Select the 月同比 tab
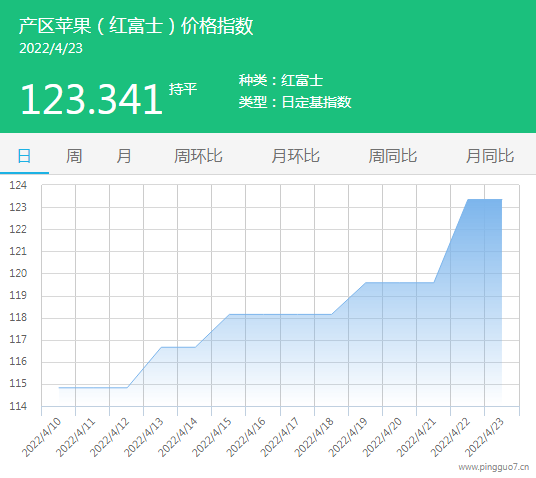Image resolution: width=536 pixels, height=478 pixels. pos(490,156)
